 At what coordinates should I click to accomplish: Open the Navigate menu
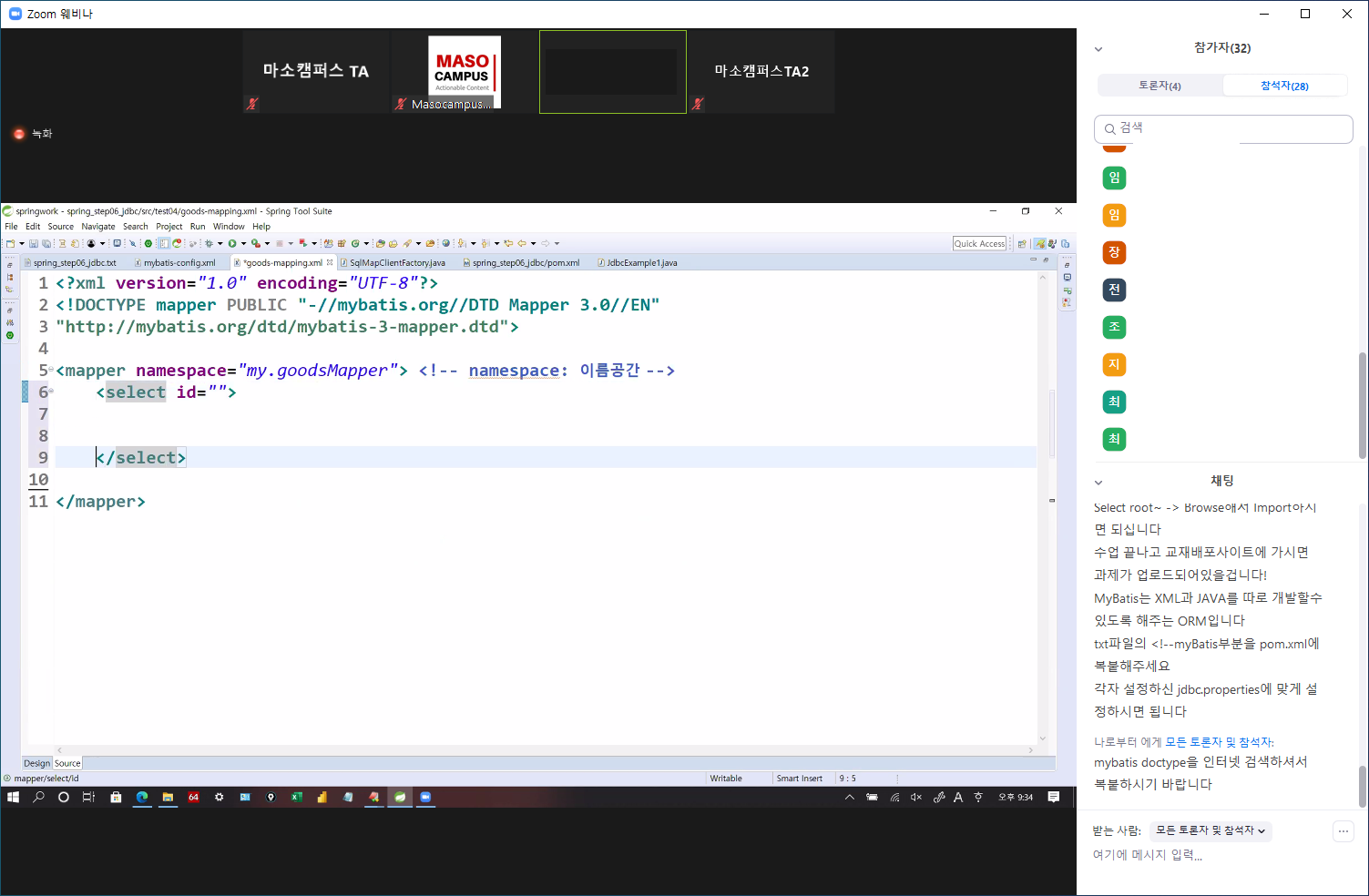point(97,227)
